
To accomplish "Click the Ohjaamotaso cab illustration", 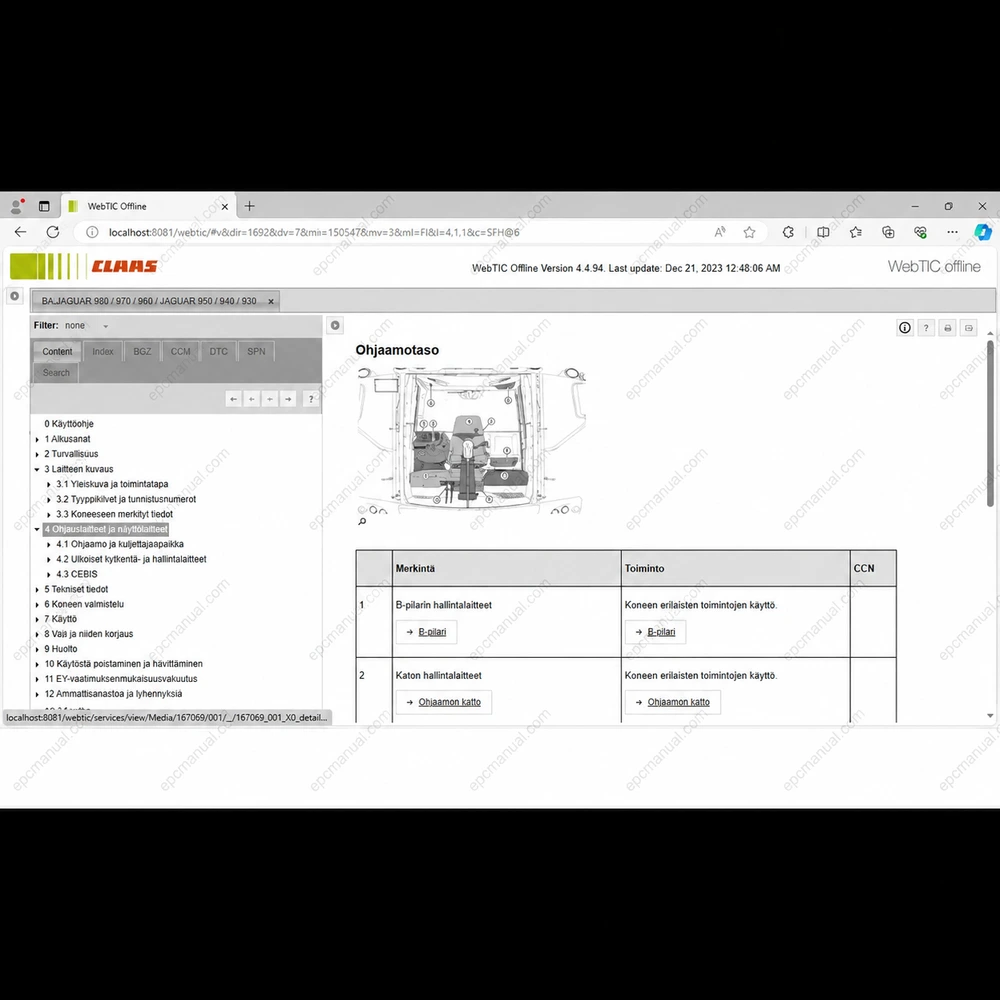I will pyautogui.click(x=471, y=440).
